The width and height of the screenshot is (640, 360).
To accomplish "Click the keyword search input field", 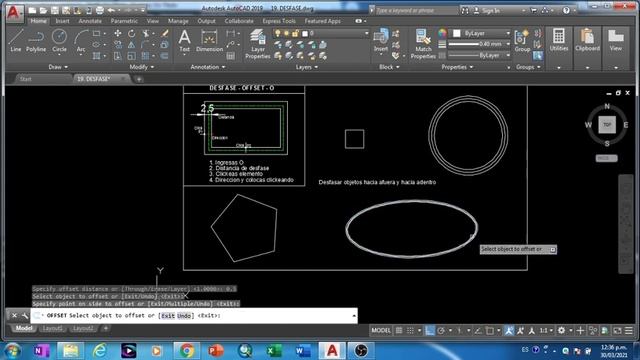I will [x=416, y=11].
